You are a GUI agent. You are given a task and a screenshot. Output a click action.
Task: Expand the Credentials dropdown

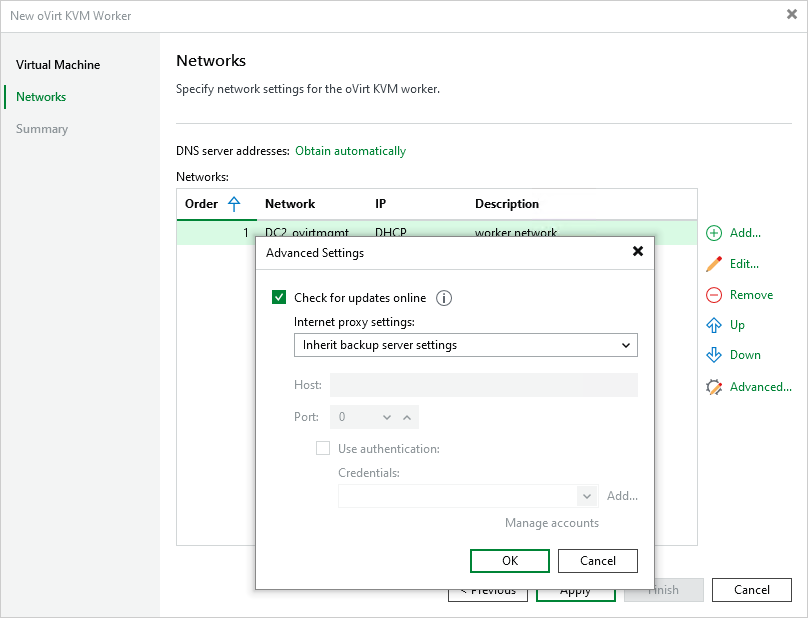587,496
